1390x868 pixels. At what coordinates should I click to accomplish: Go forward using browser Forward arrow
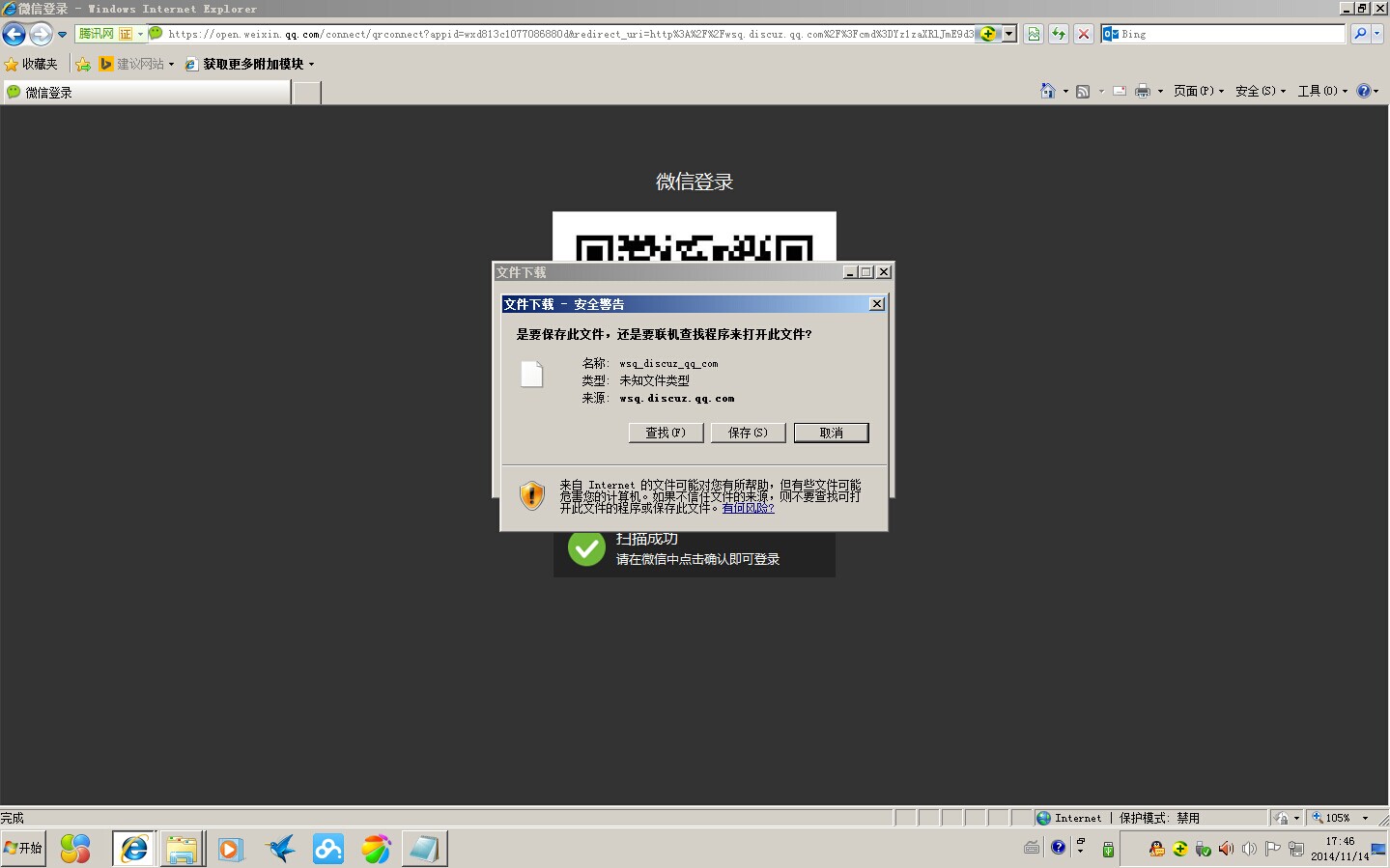pyautogui.click(x=41, y=35)
